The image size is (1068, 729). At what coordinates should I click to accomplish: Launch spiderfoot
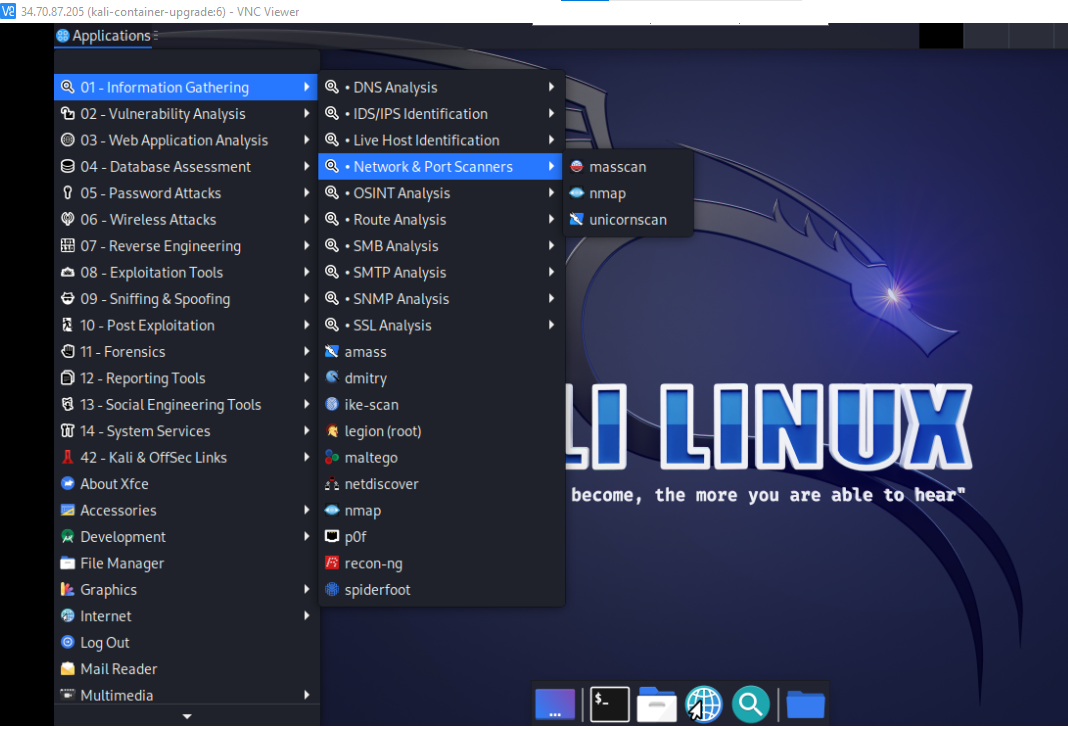coord(441,590)
